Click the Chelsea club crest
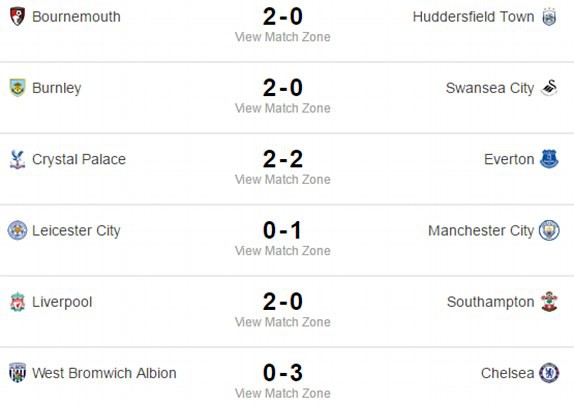The image size is (574, 406). [x=549, y=373]
